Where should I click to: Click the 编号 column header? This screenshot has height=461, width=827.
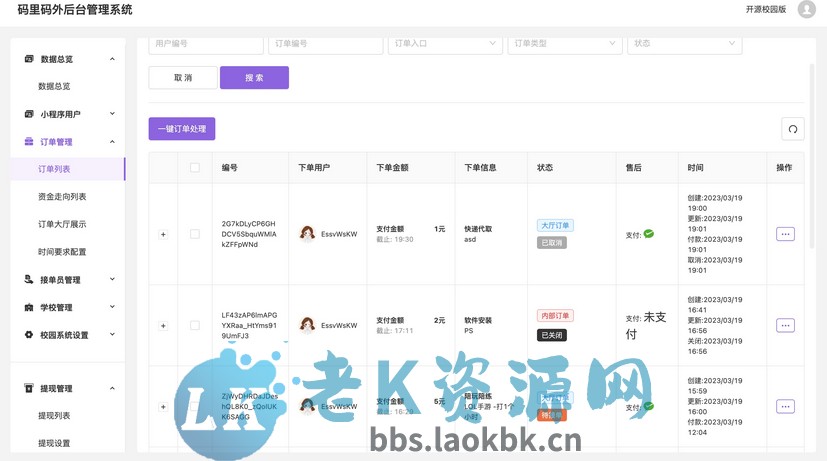pos(229,167)
